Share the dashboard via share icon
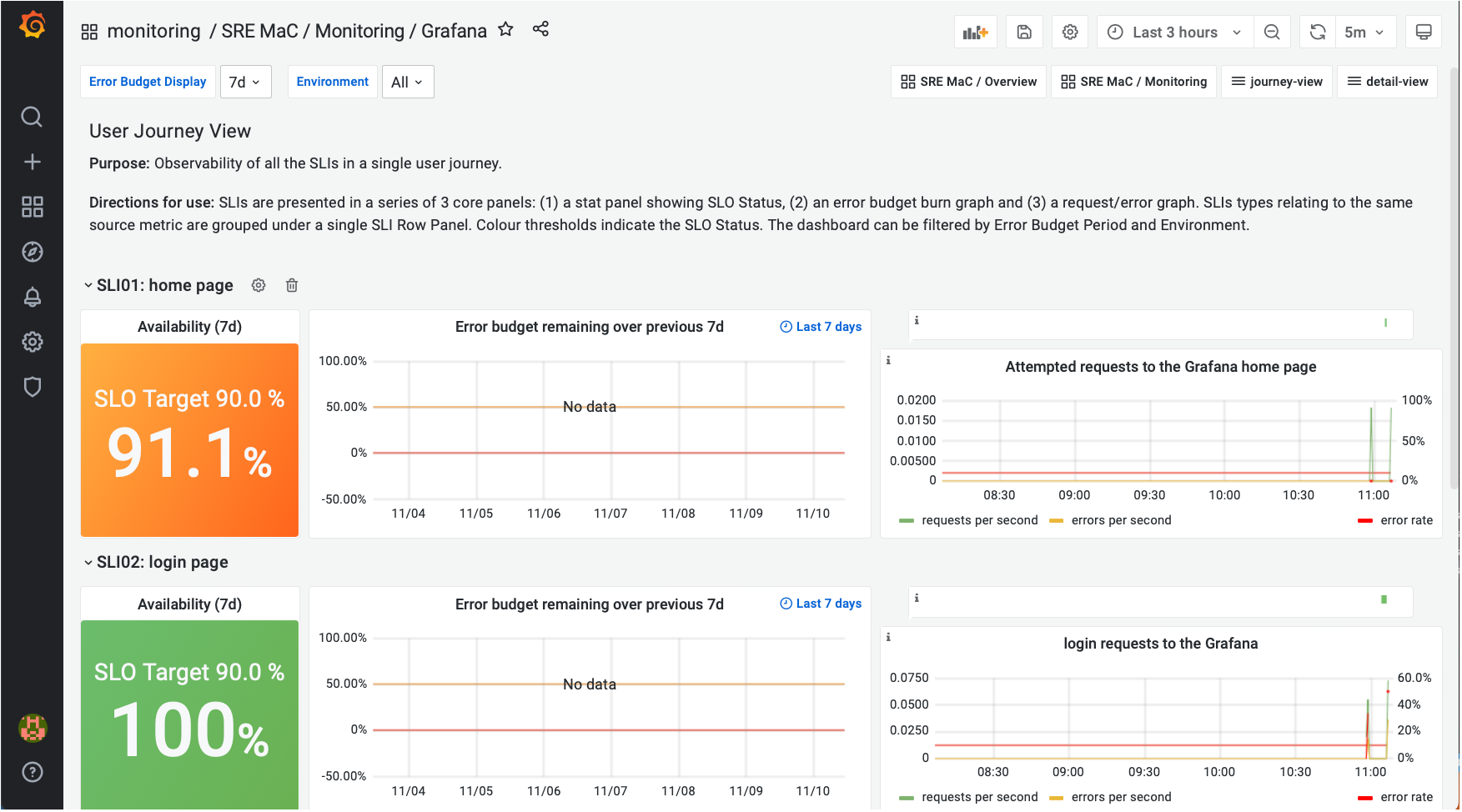The image size is (1462, 812). (x=540, y=29)
